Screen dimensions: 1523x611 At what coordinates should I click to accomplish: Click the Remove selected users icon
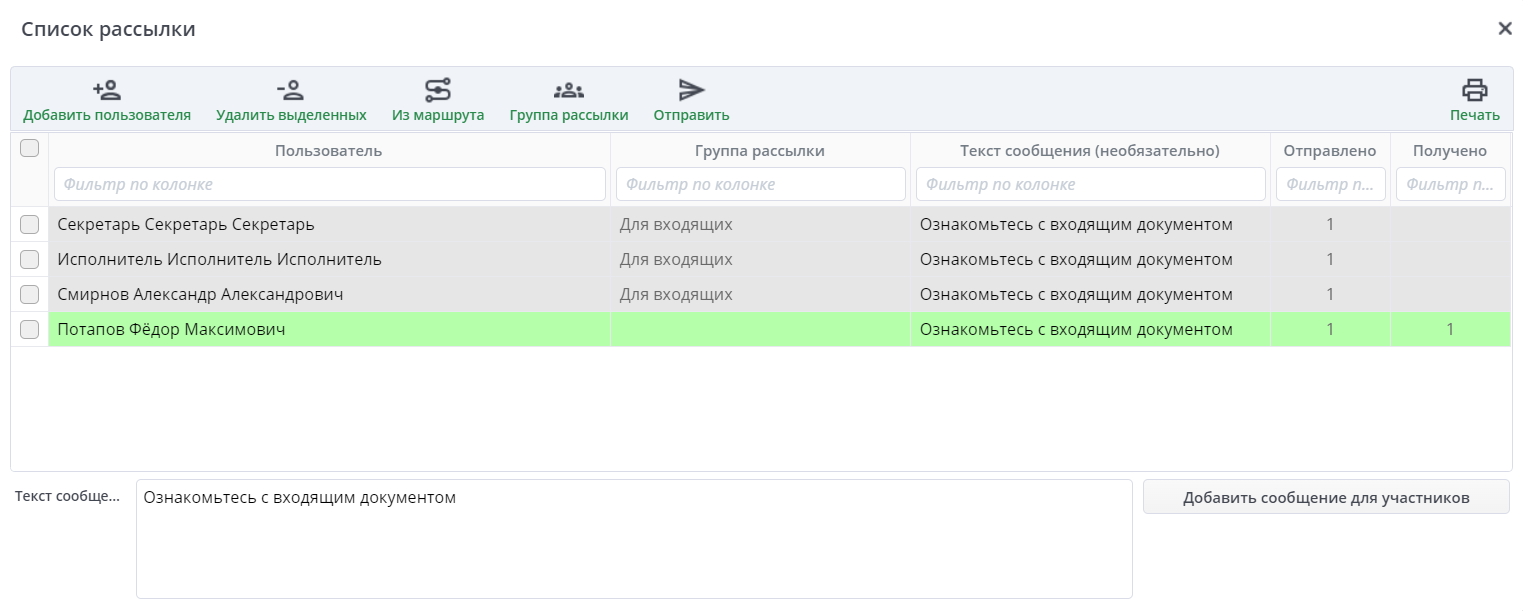(291, 91)
